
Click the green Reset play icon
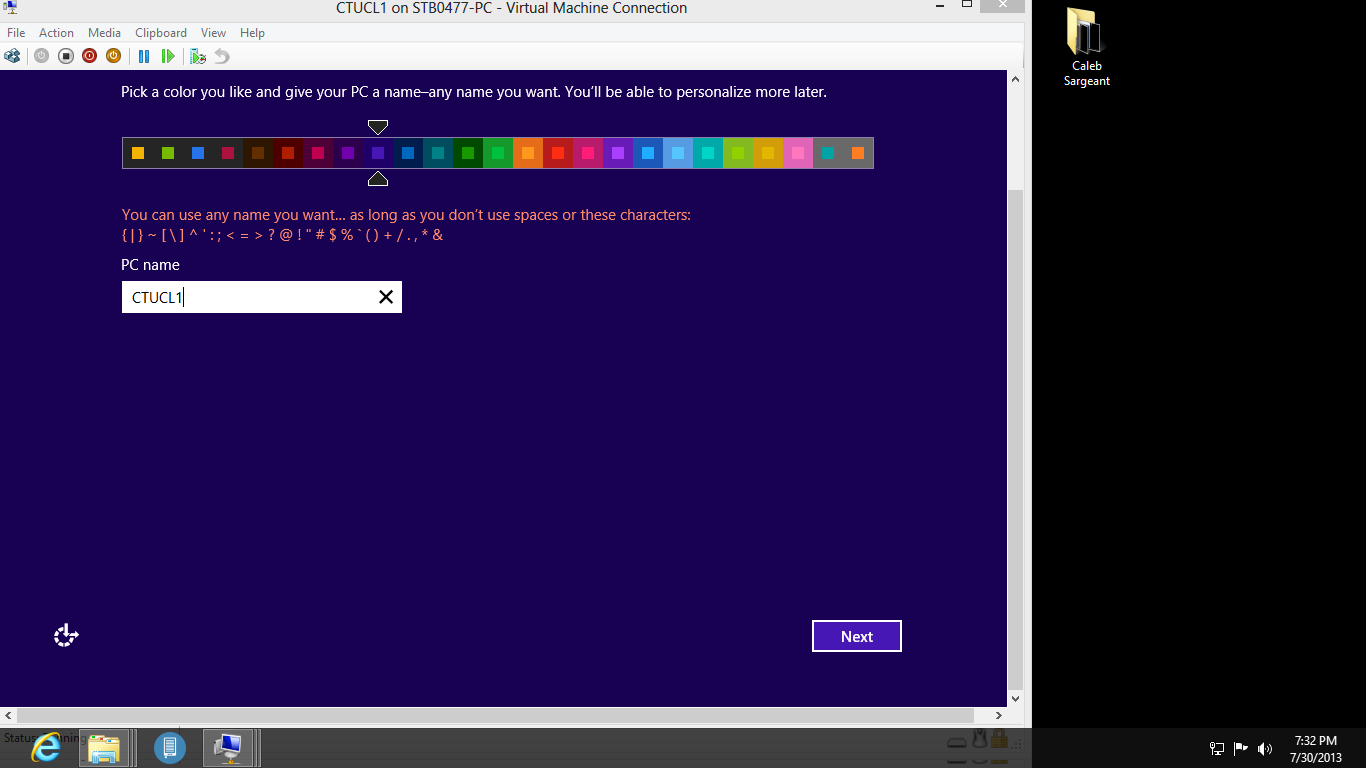[x=168, y=56]
